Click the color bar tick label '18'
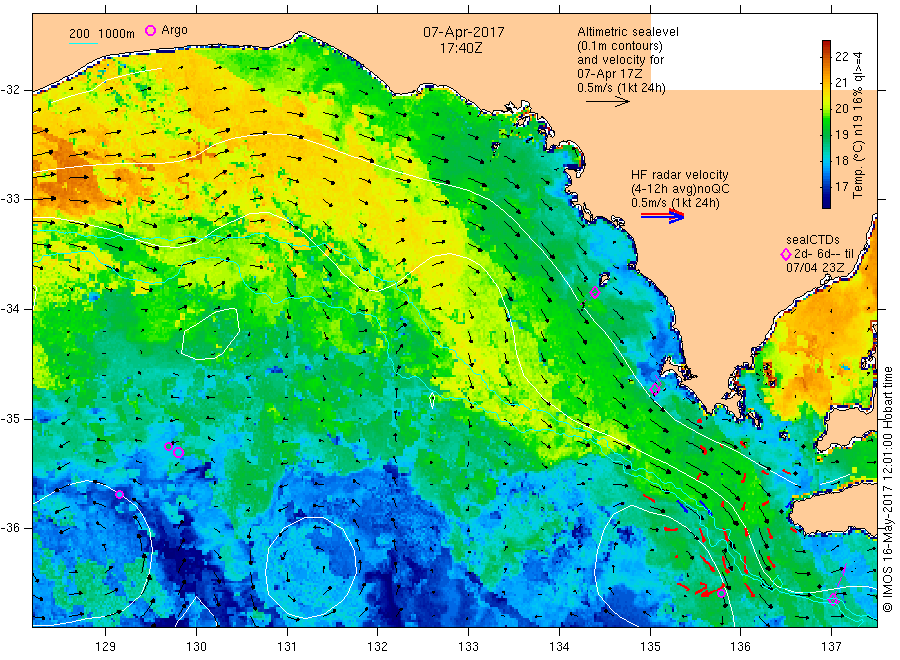 [x=841, y=161]
